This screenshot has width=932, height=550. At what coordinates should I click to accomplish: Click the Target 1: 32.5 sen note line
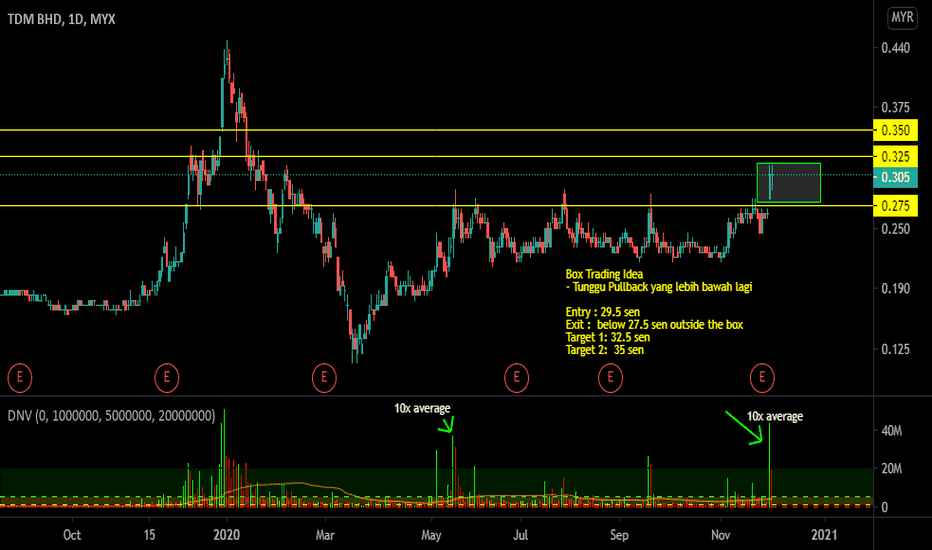(607, 337)
